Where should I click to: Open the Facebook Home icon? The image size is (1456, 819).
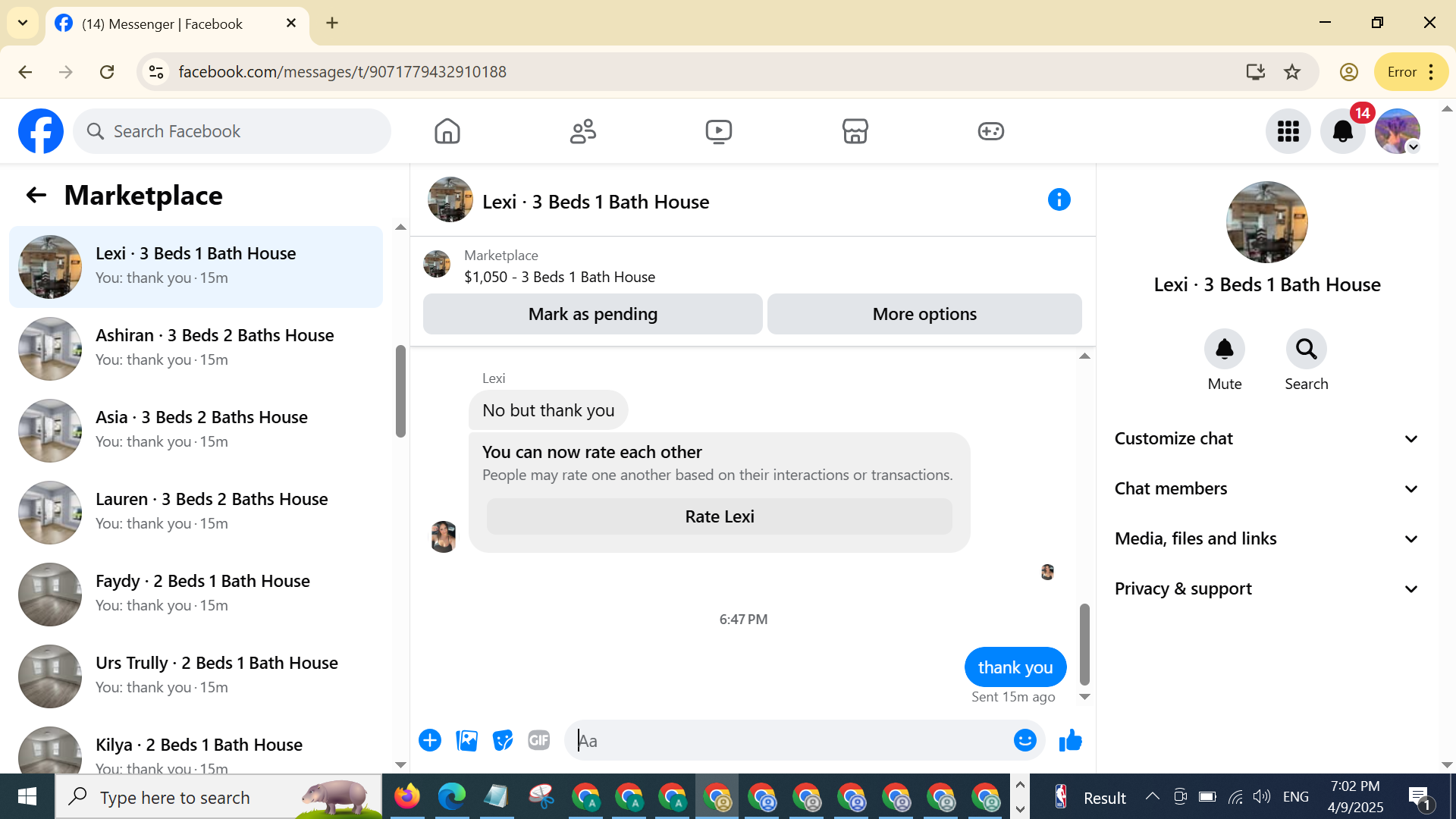447,131
